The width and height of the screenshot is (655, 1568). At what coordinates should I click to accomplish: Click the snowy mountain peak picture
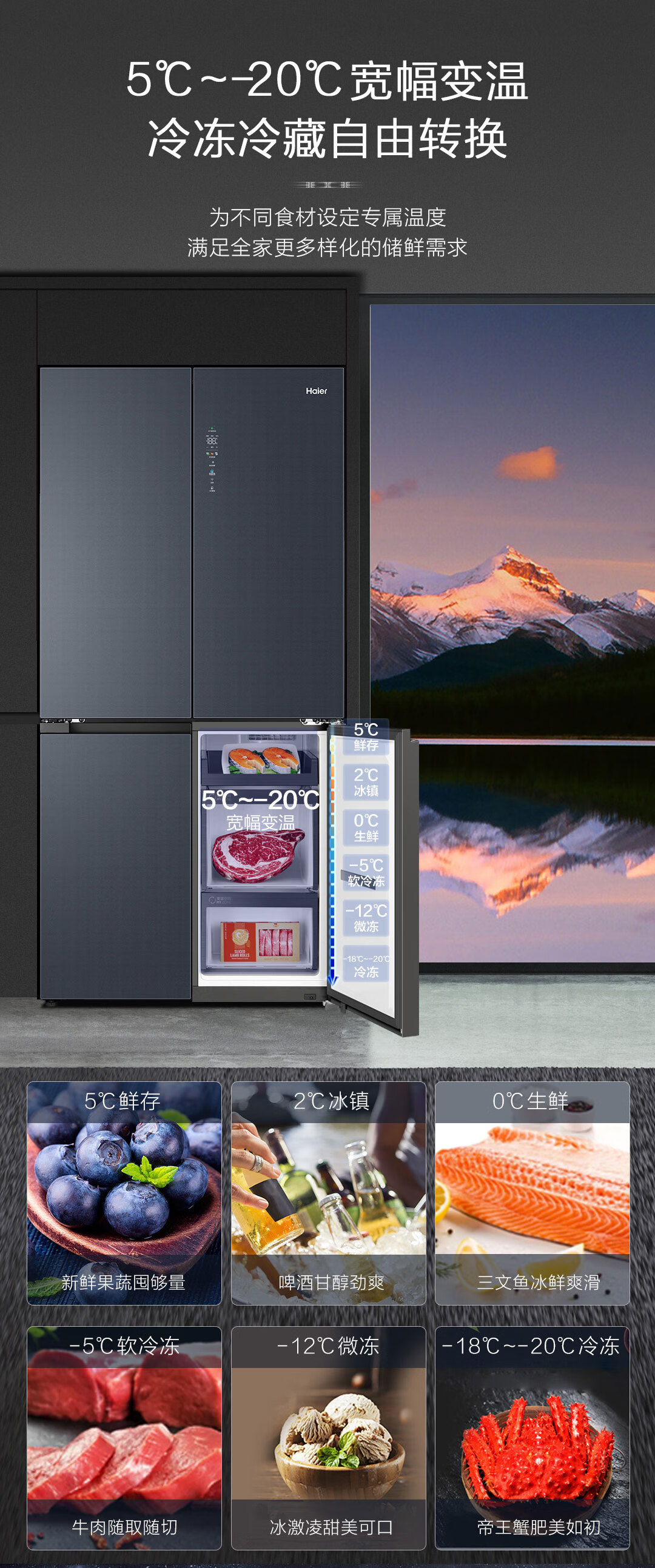pyautogui.click(x=512, y=584)
